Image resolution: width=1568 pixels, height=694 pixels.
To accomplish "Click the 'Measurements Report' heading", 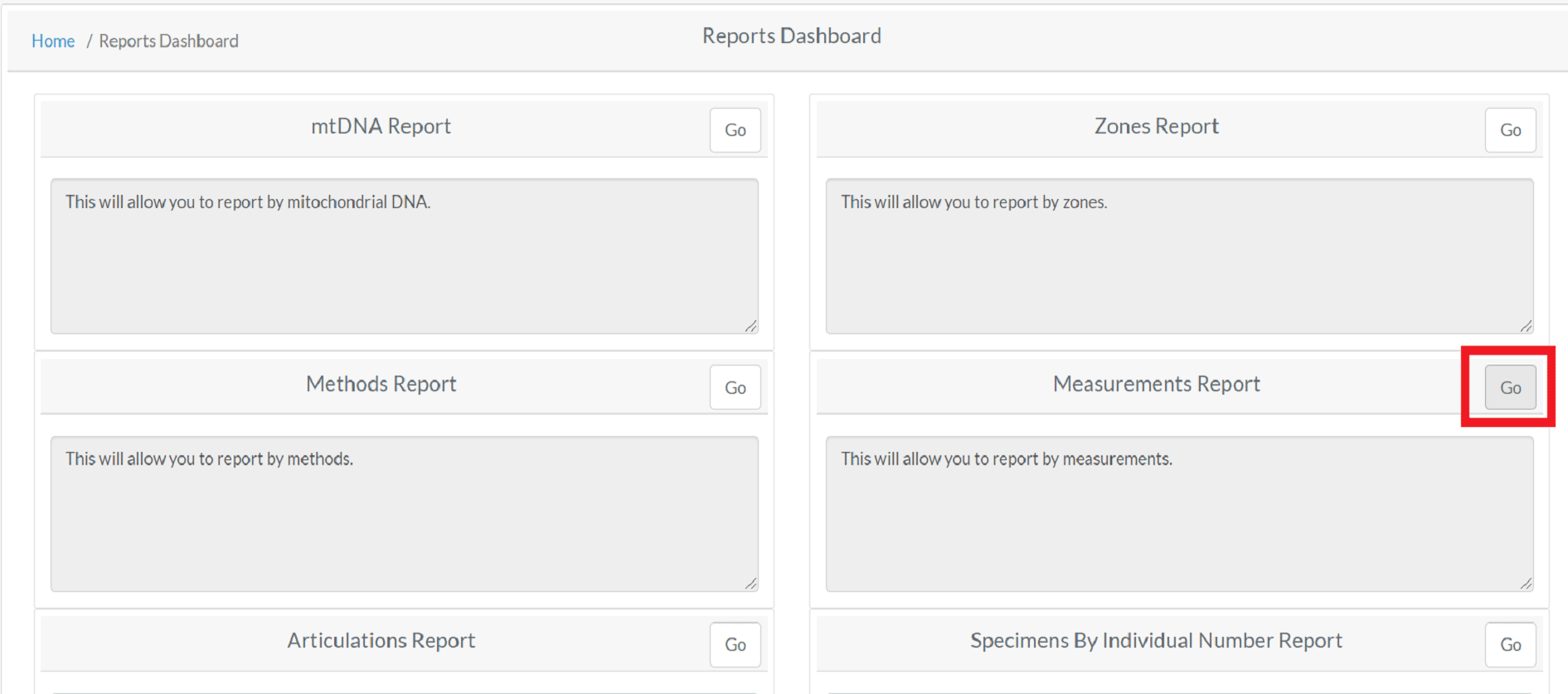I will (x=1157, y=384).
